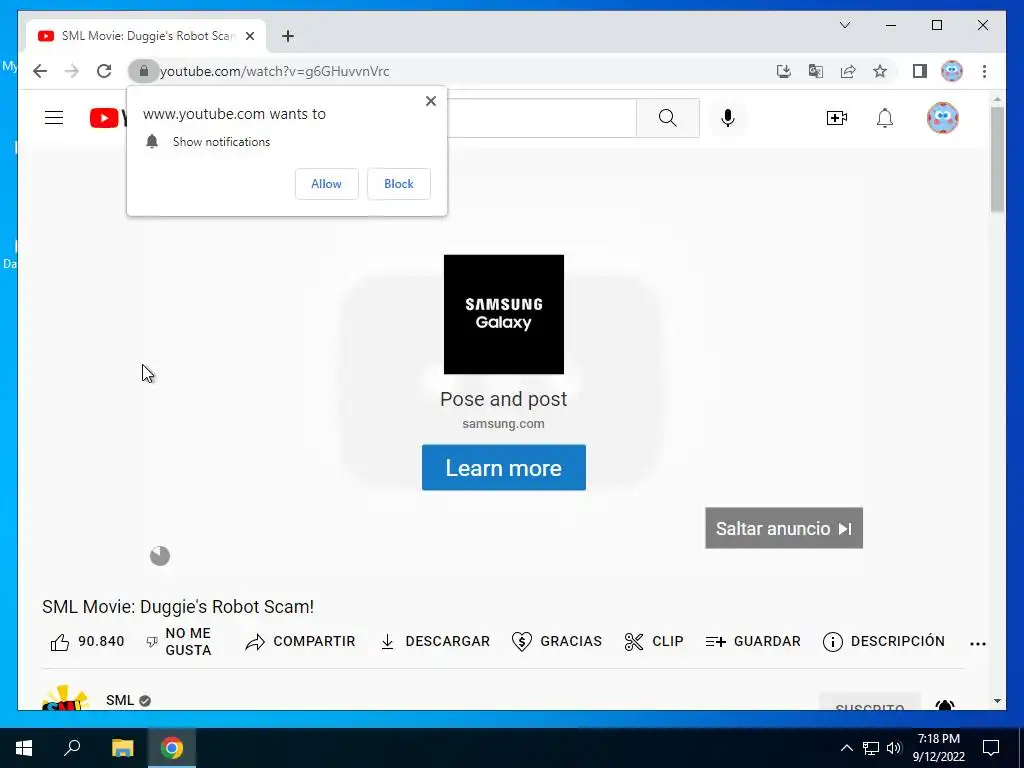Image resolution: width=1024 pixels, height=768 pixels.
Task: Open the more actions ellipsis below video
Action: [x=978, y=643]
